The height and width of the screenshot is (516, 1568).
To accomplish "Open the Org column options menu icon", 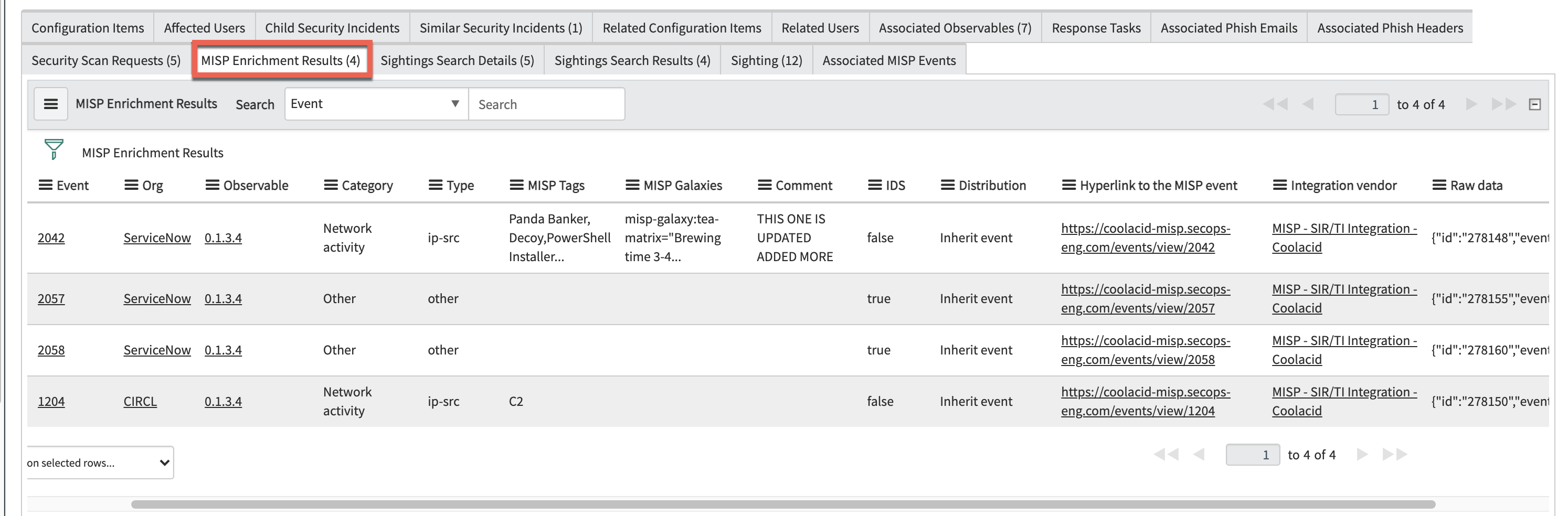I will pos(132,185).
